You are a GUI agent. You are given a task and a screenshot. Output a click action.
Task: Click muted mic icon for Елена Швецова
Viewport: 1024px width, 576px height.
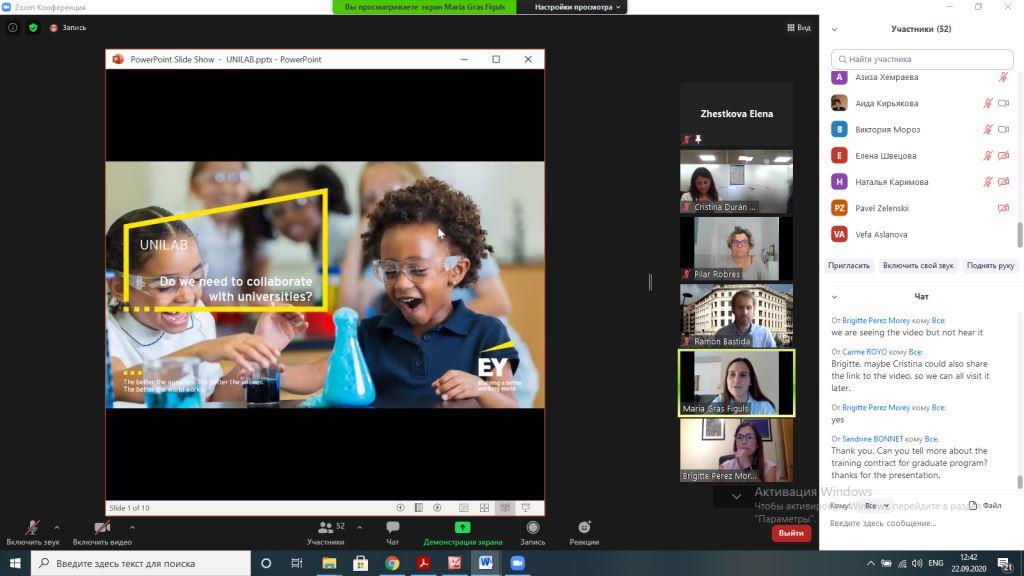coord(988,155)
